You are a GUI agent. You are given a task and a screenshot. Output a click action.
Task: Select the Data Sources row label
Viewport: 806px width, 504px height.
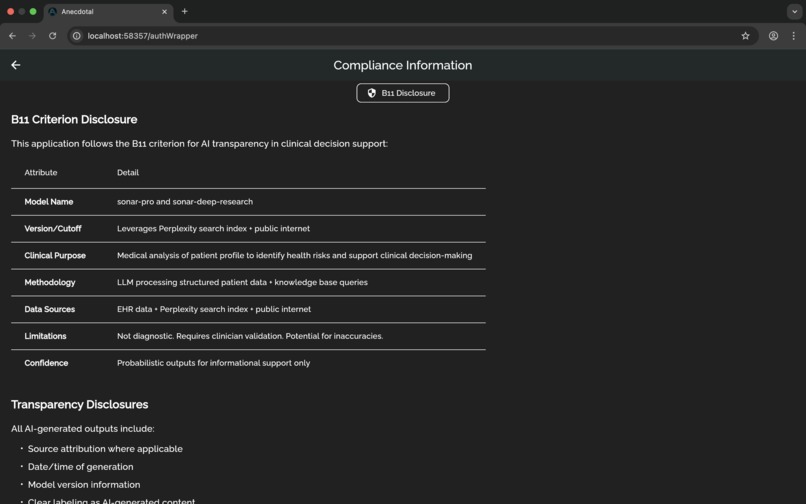(50, 310)
